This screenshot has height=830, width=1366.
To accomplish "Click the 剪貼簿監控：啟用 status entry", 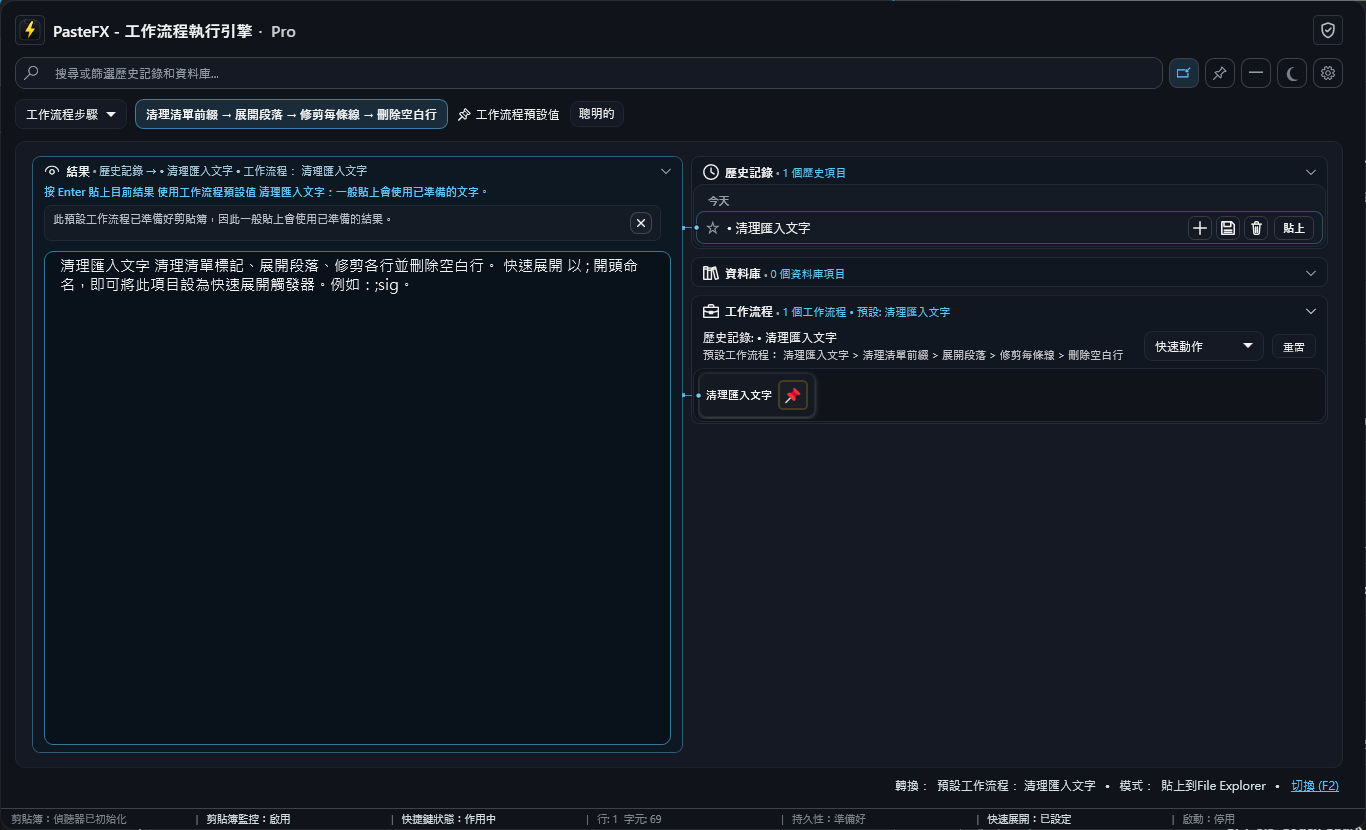I will (x=248, y=819).
